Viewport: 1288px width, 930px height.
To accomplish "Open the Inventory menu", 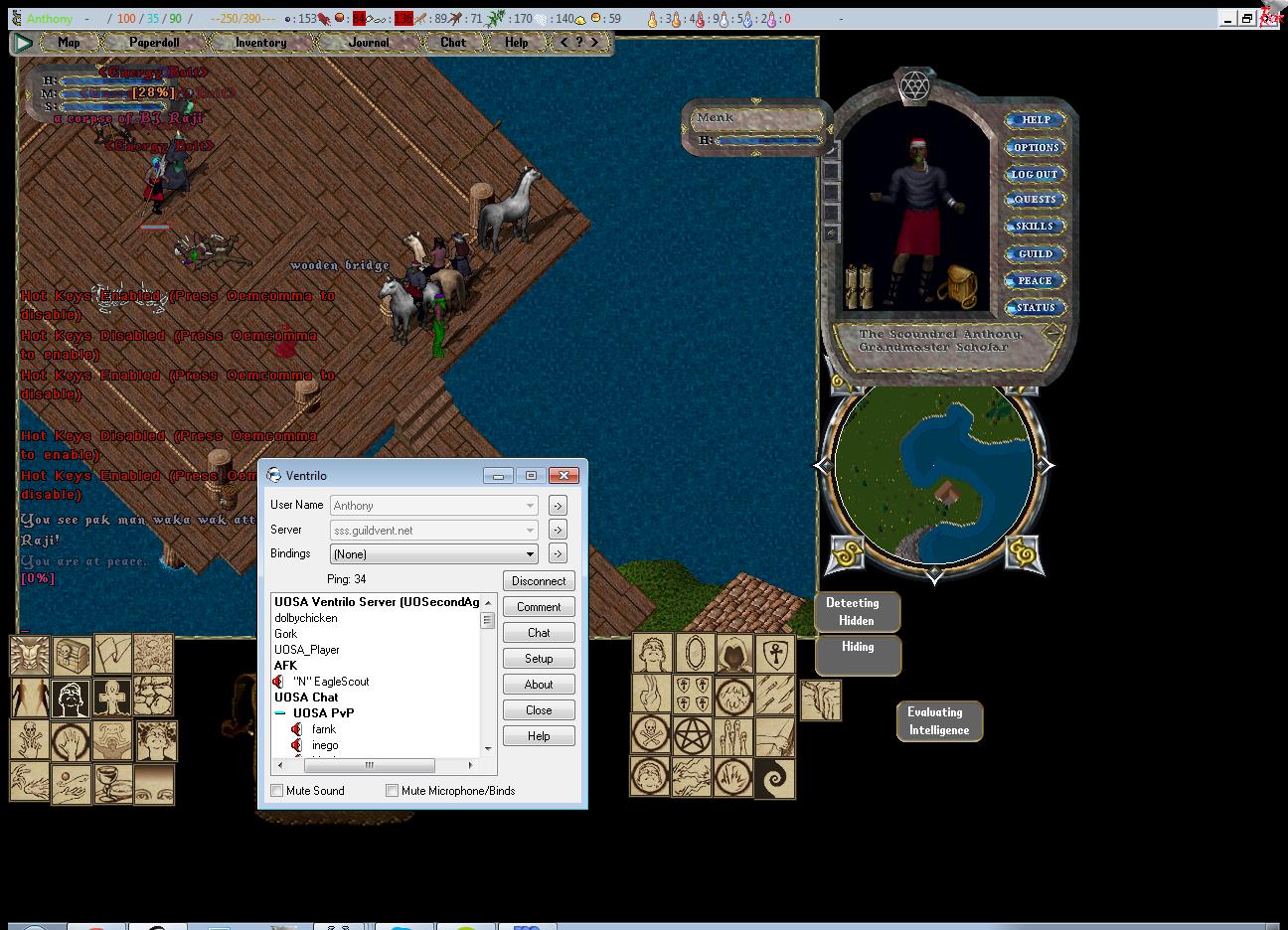I will tap(260, 43).
